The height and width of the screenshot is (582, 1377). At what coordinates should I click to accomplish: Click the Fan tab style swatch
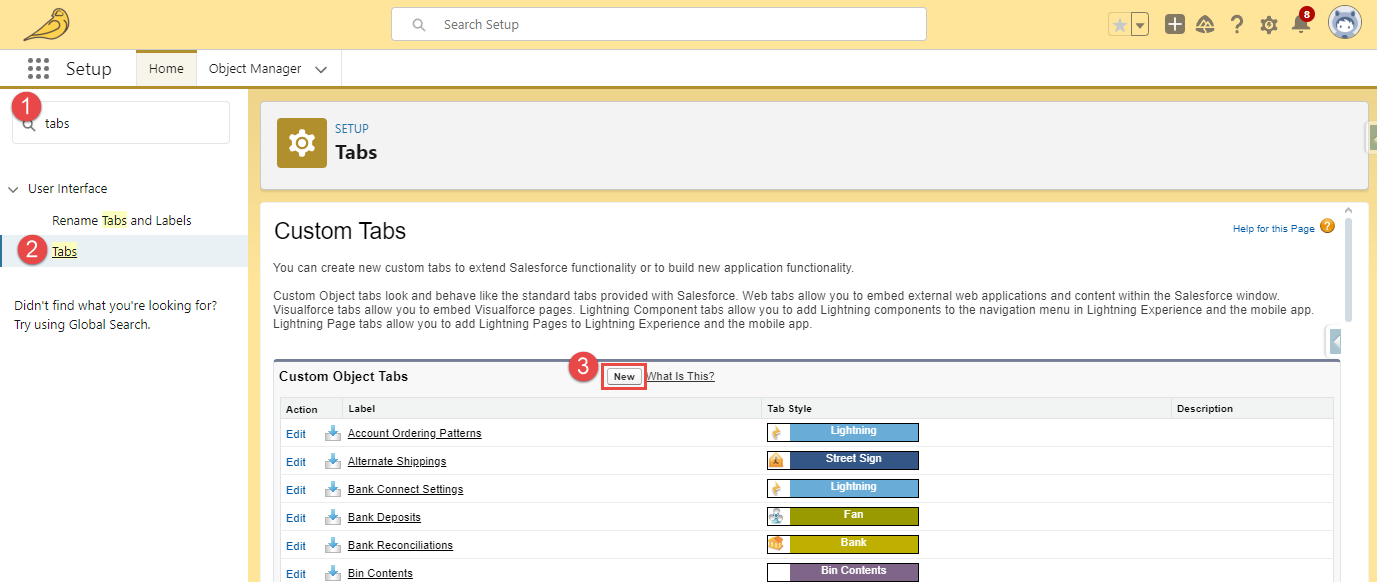tap(843, 516)
